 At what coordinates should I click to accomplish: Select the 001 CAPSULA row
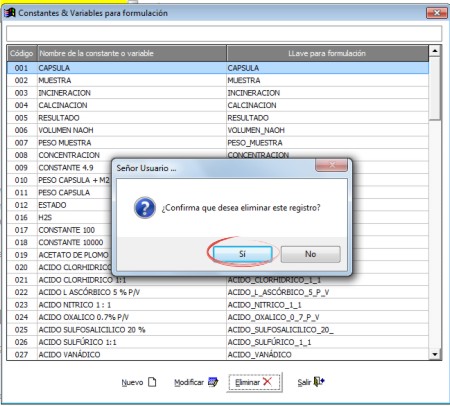tap(218, 68)
